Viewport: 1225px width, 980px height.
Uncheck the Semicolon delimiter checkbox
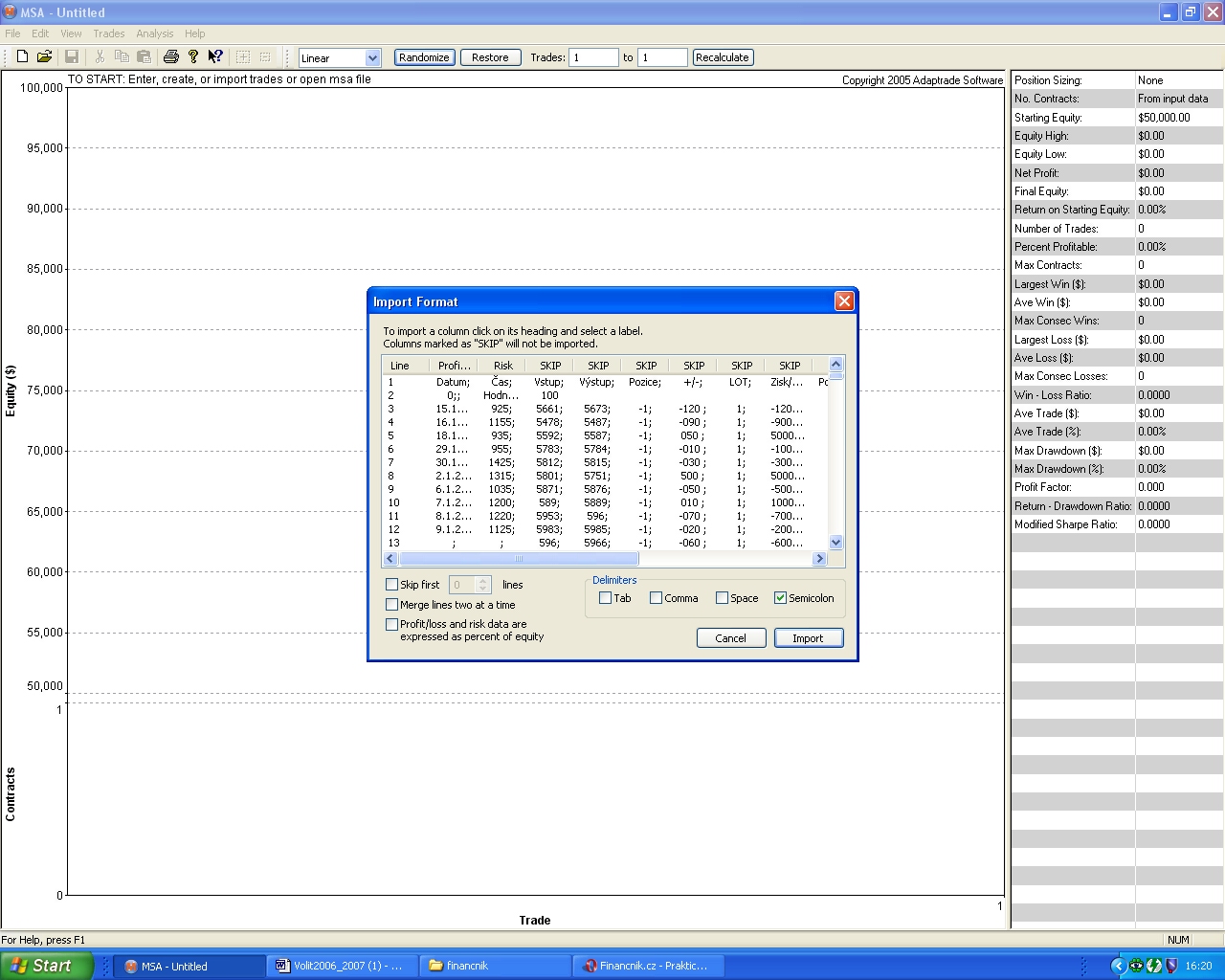pyautogui.click(x=780, y=598)
